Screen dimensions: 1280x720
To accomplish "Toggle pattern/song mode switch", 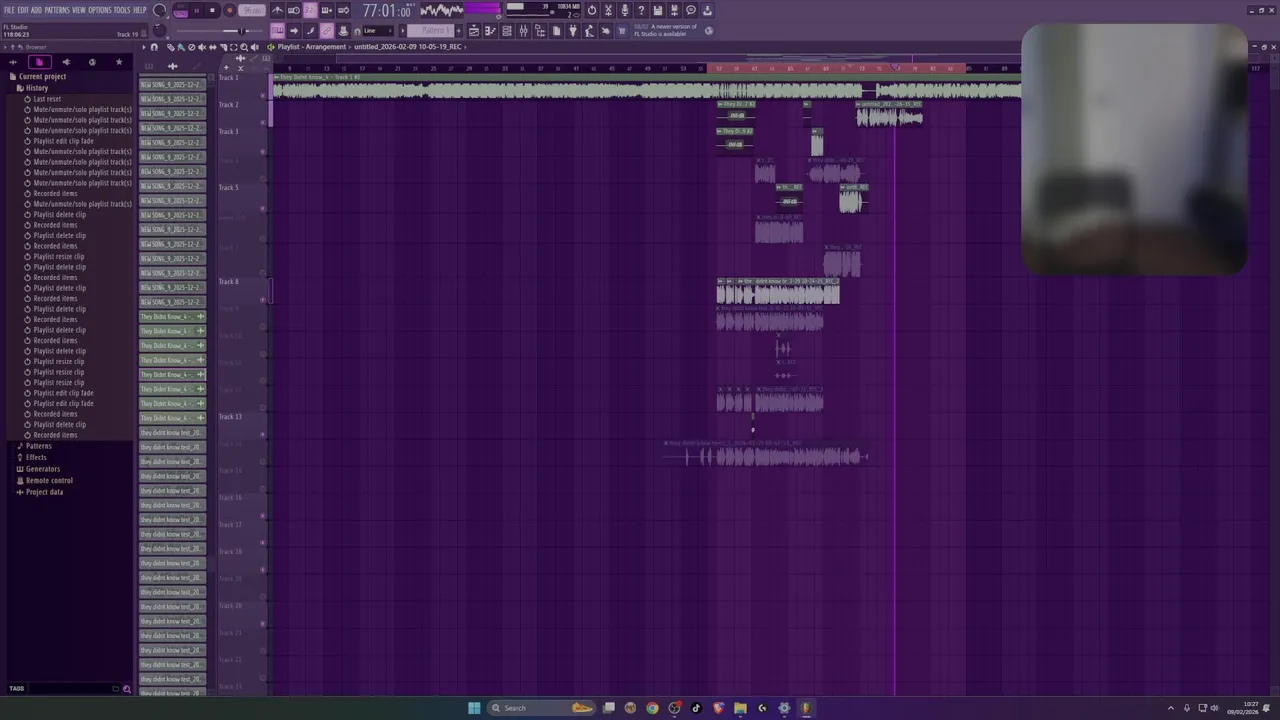I will (x=179, y=10).
